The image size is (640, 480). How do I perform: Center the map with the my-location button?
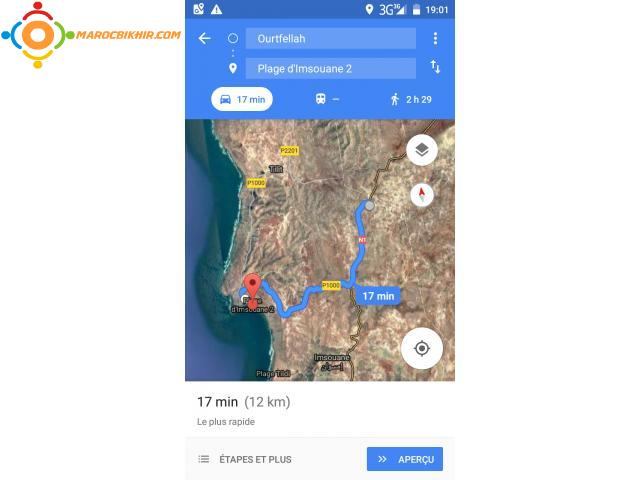[x=422, y=349]
